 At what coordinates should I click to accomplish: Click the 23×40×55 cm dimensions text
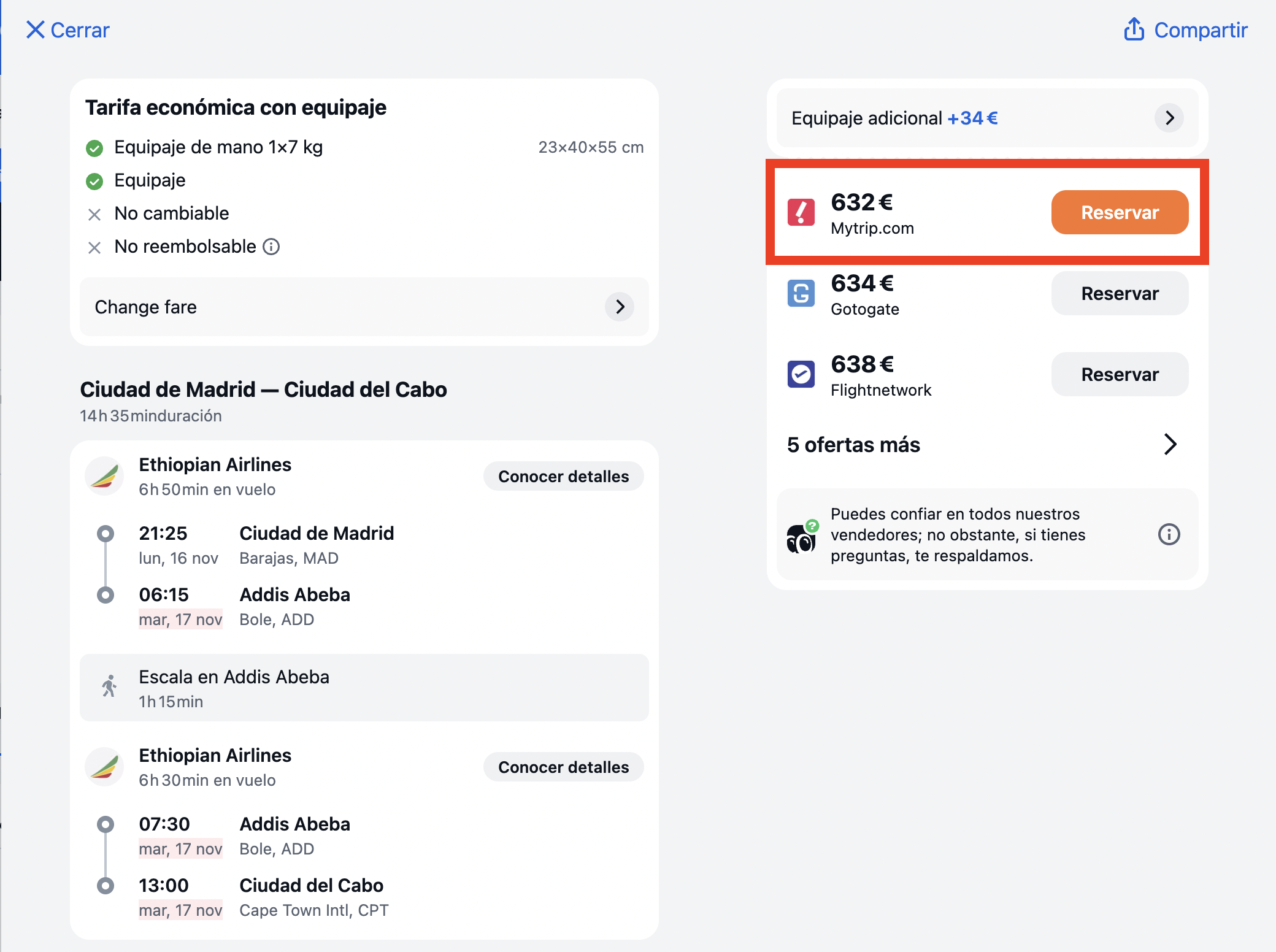(591, 147)
